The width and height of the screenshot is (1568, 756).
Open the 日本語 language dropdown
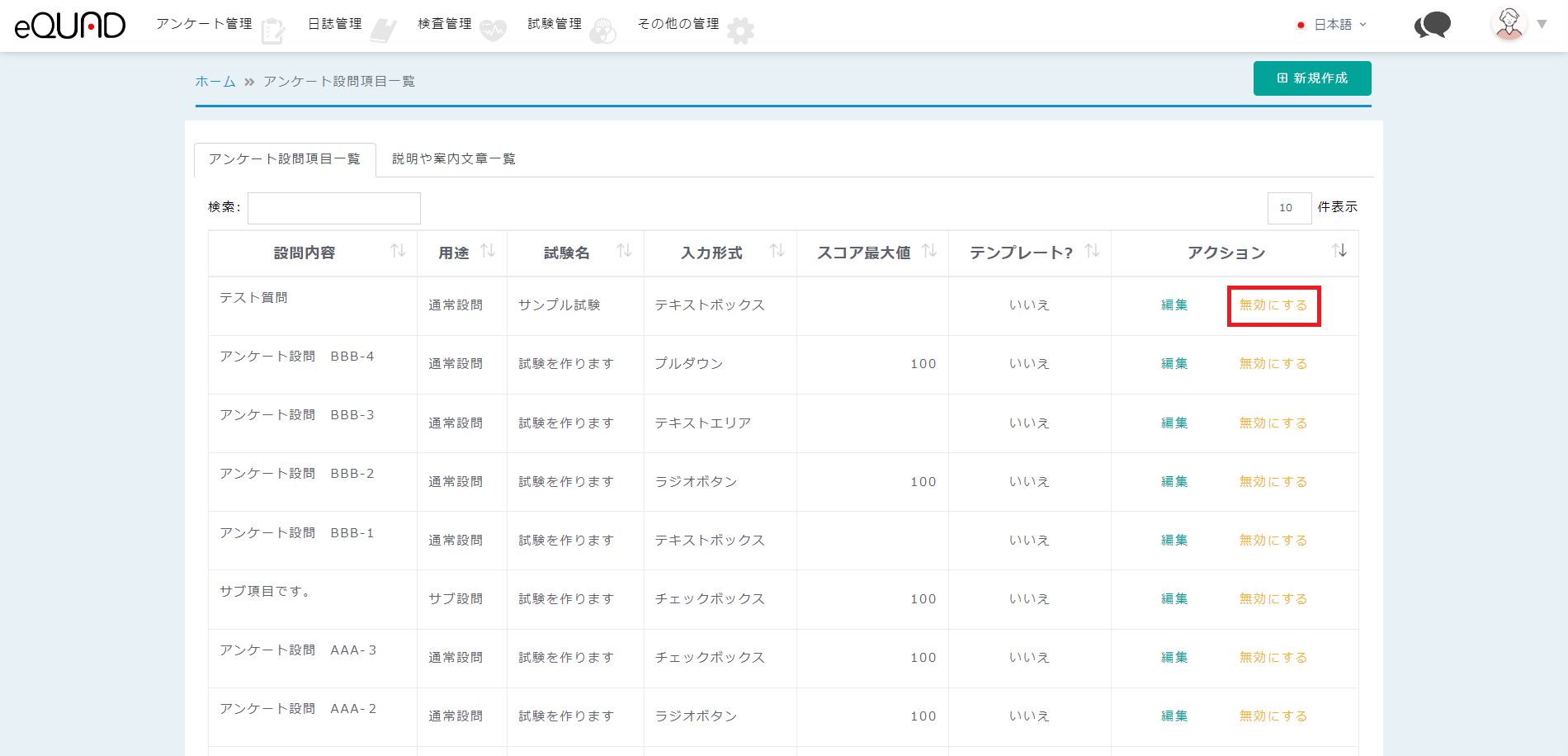[1333, 25]
